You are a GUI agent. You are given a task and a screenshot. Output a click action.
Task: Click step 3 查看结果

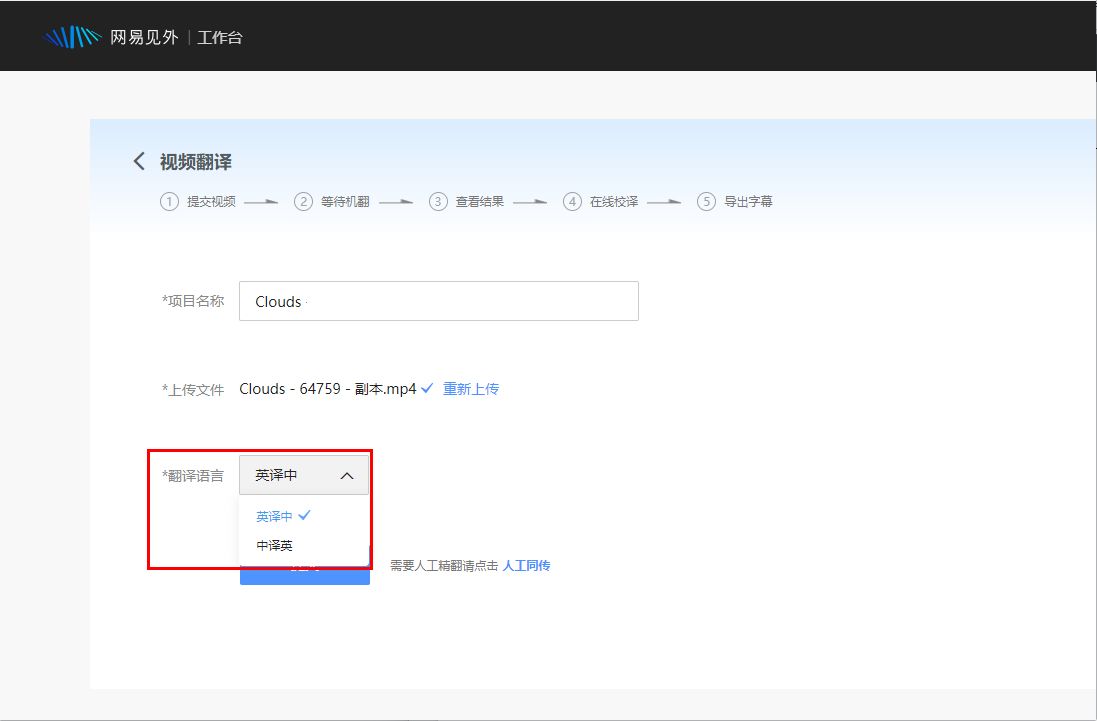pyautogui.click(x=467, y=201)
